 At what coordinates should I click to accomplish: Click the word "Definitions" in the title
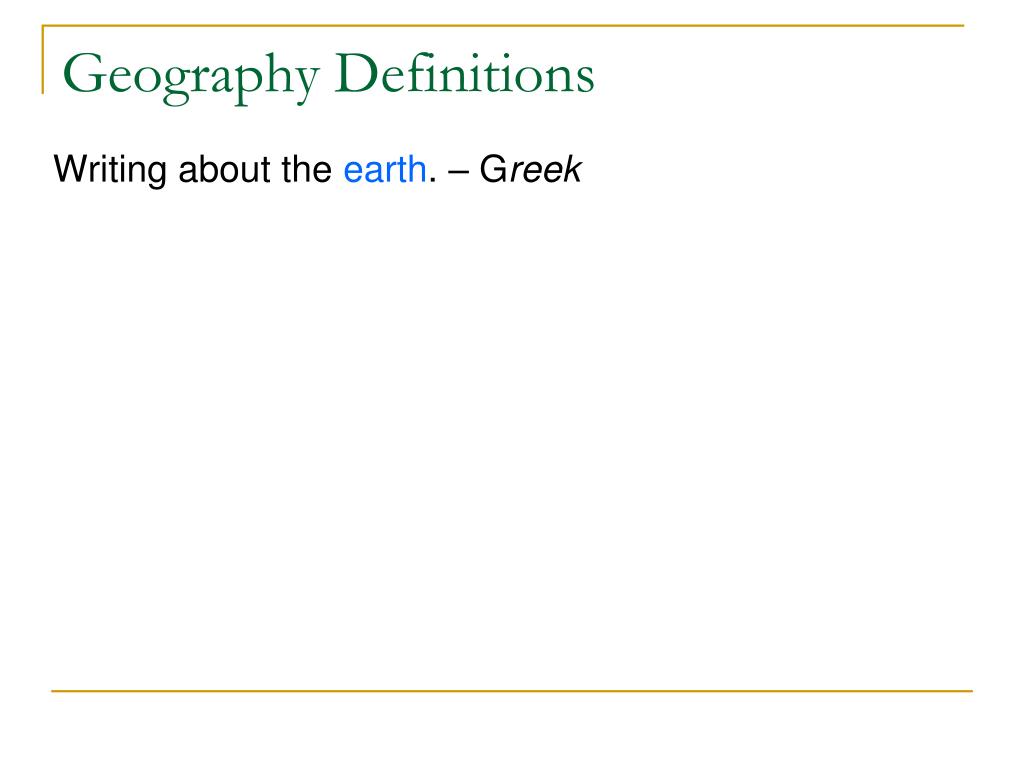point(464,72)
